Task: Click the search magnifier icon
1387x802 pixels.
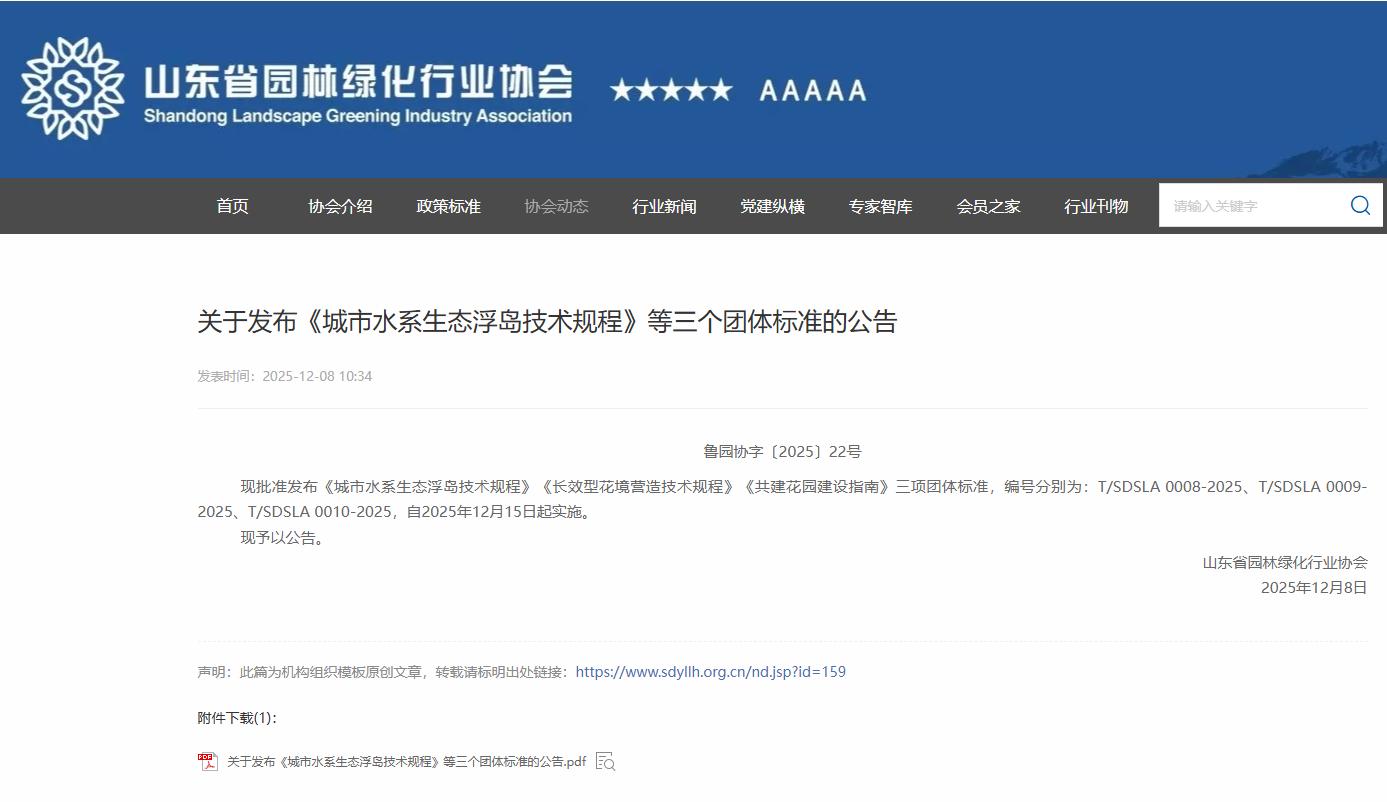Action: point(1360,205)
